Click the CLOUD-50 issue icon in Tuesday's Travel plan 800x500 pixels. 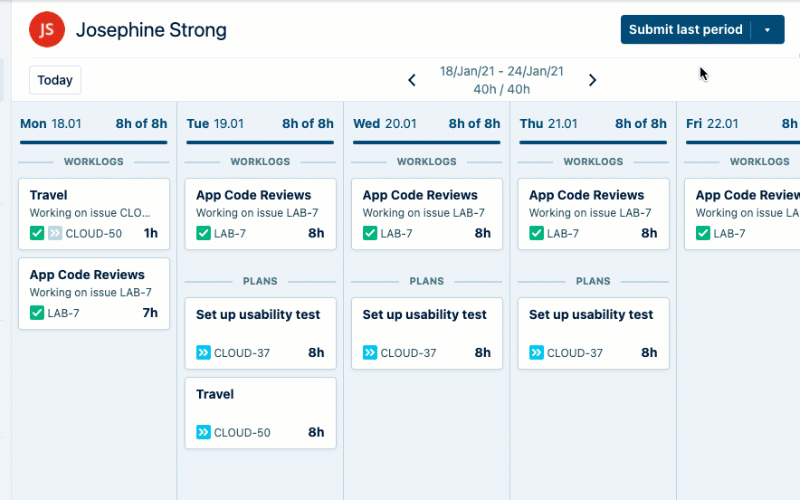pyautogui.click(x=203, y=433)
